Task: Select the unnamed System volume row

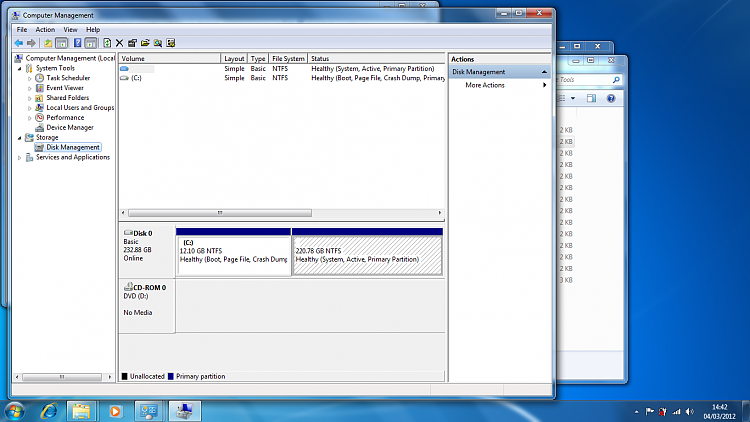Action: coord(282,69)
